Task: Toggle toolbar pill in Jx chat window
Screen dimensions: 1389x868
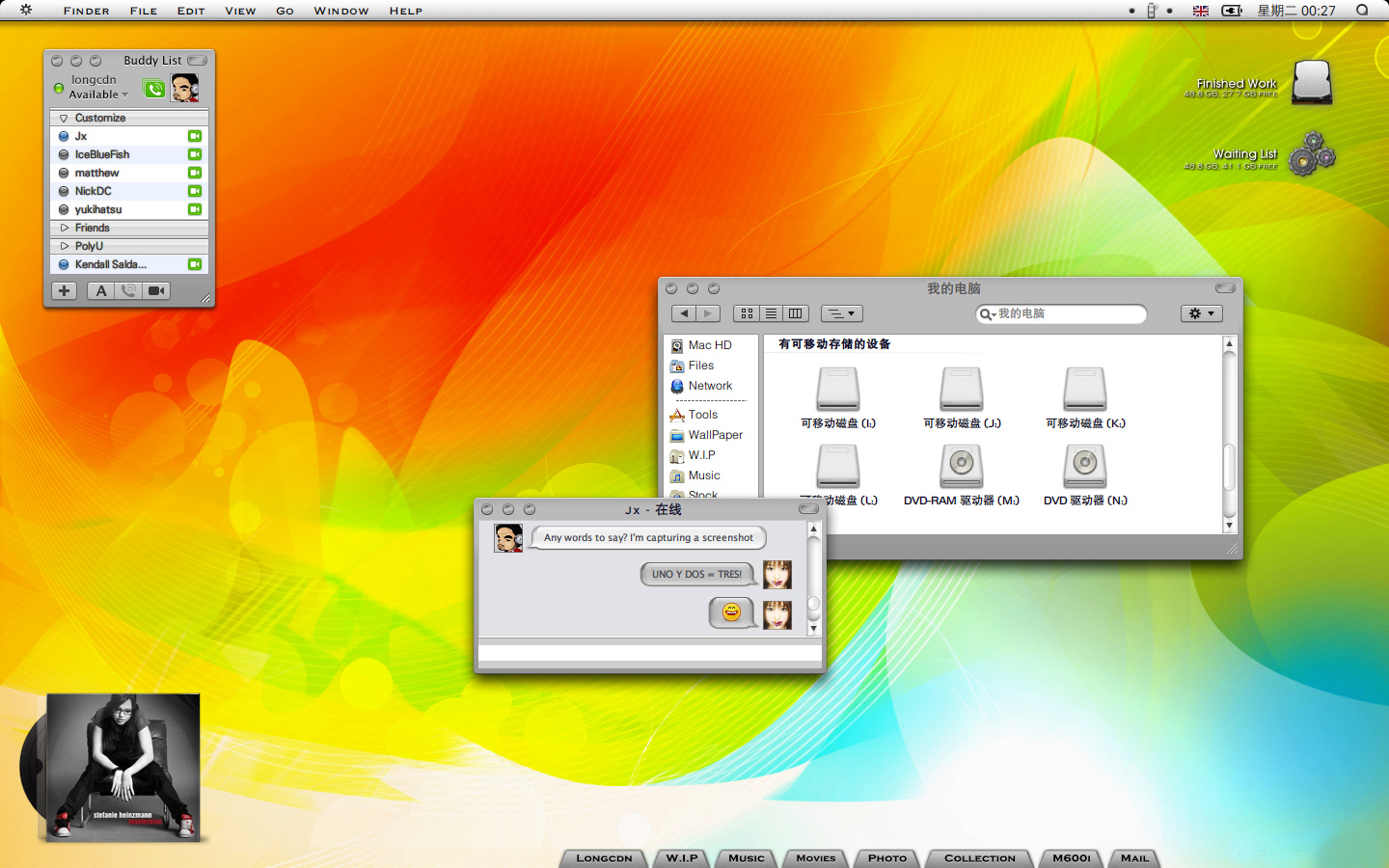Action: click(x=808, y=509)
